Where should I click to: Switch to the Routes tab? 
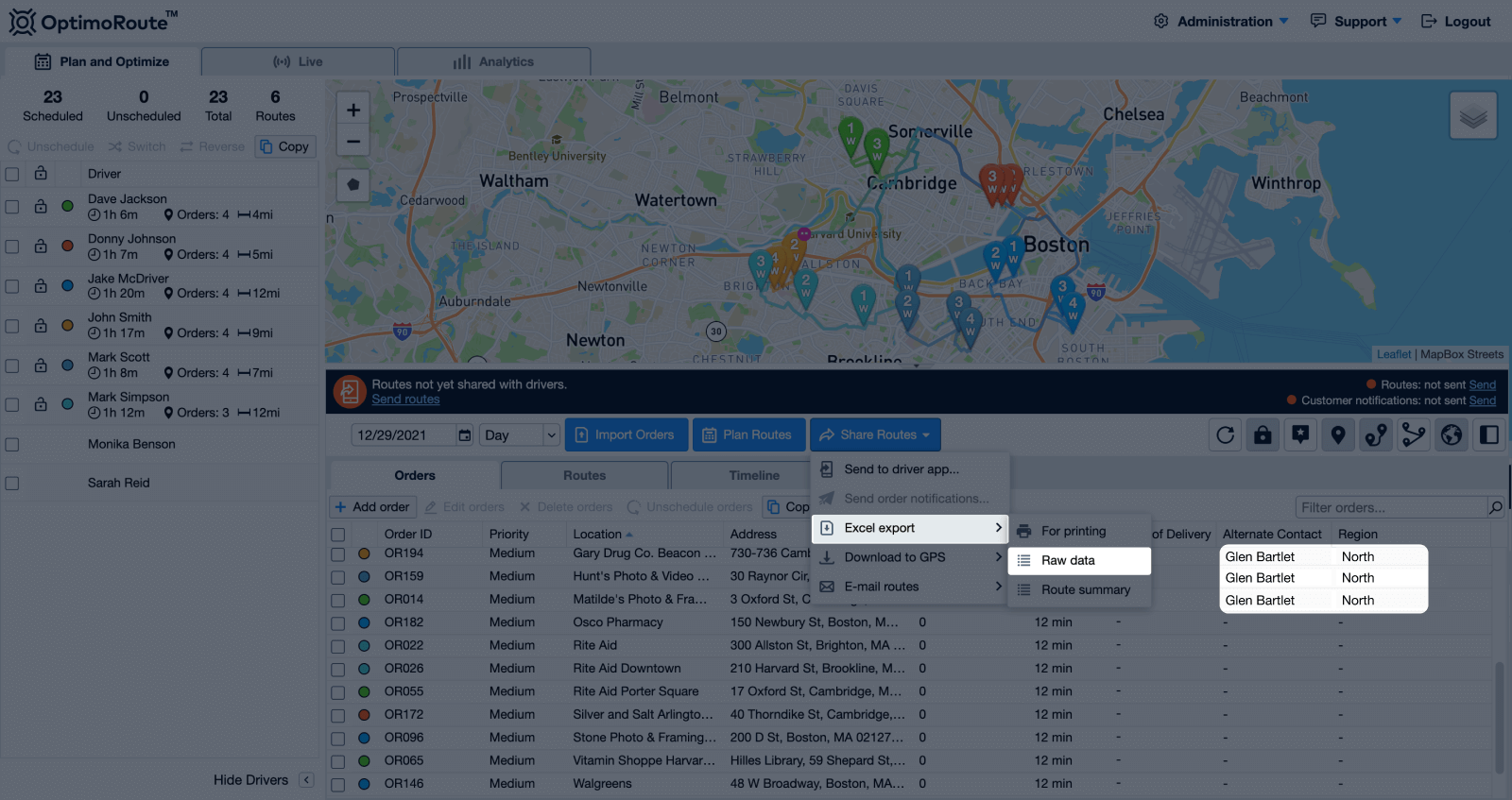[x=585, y=475]
